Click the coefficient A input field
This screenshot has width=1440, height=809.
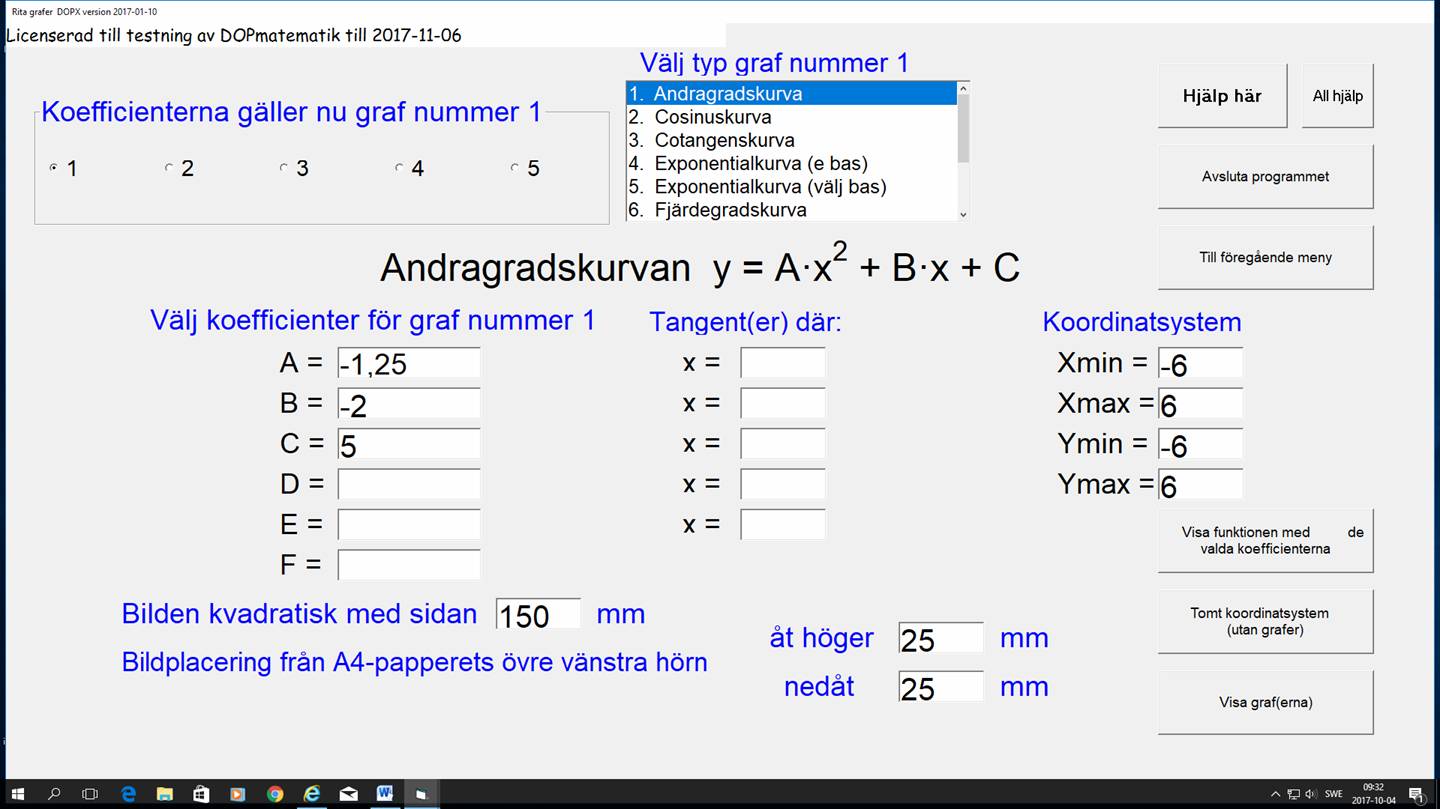click(409, 363)
